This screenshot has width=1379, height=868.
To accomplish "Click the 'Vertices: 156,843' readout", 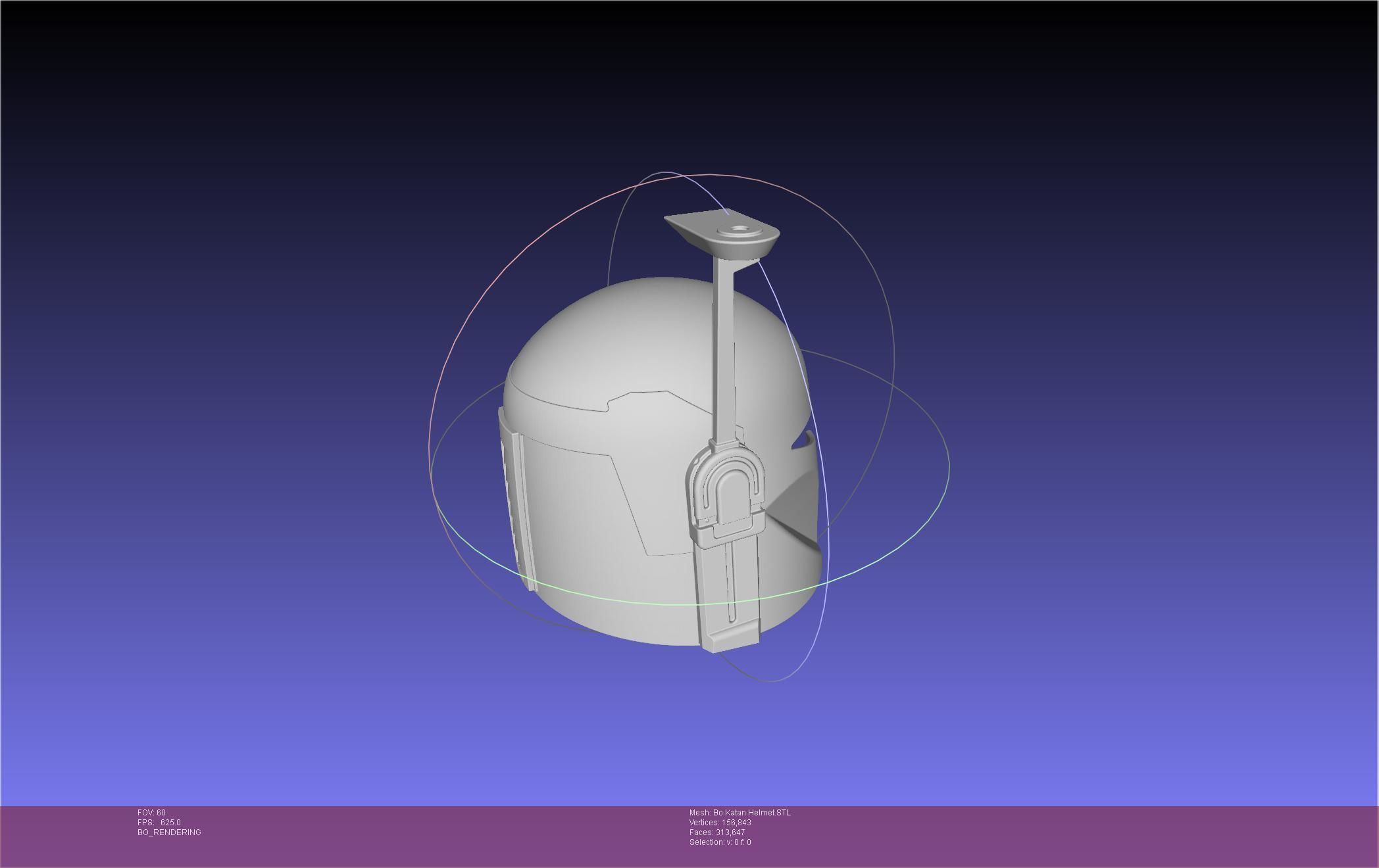I will click(720, 823).
